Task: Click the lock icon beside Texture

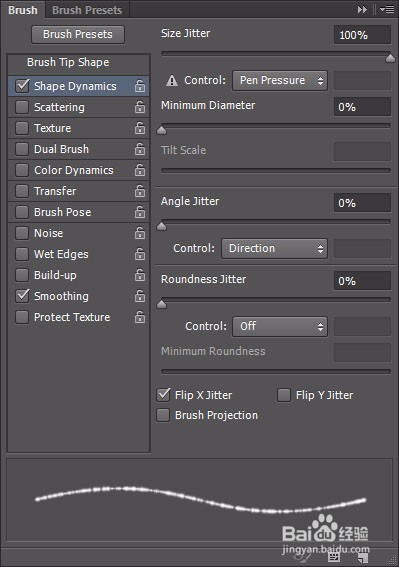Action: [140, 128]
